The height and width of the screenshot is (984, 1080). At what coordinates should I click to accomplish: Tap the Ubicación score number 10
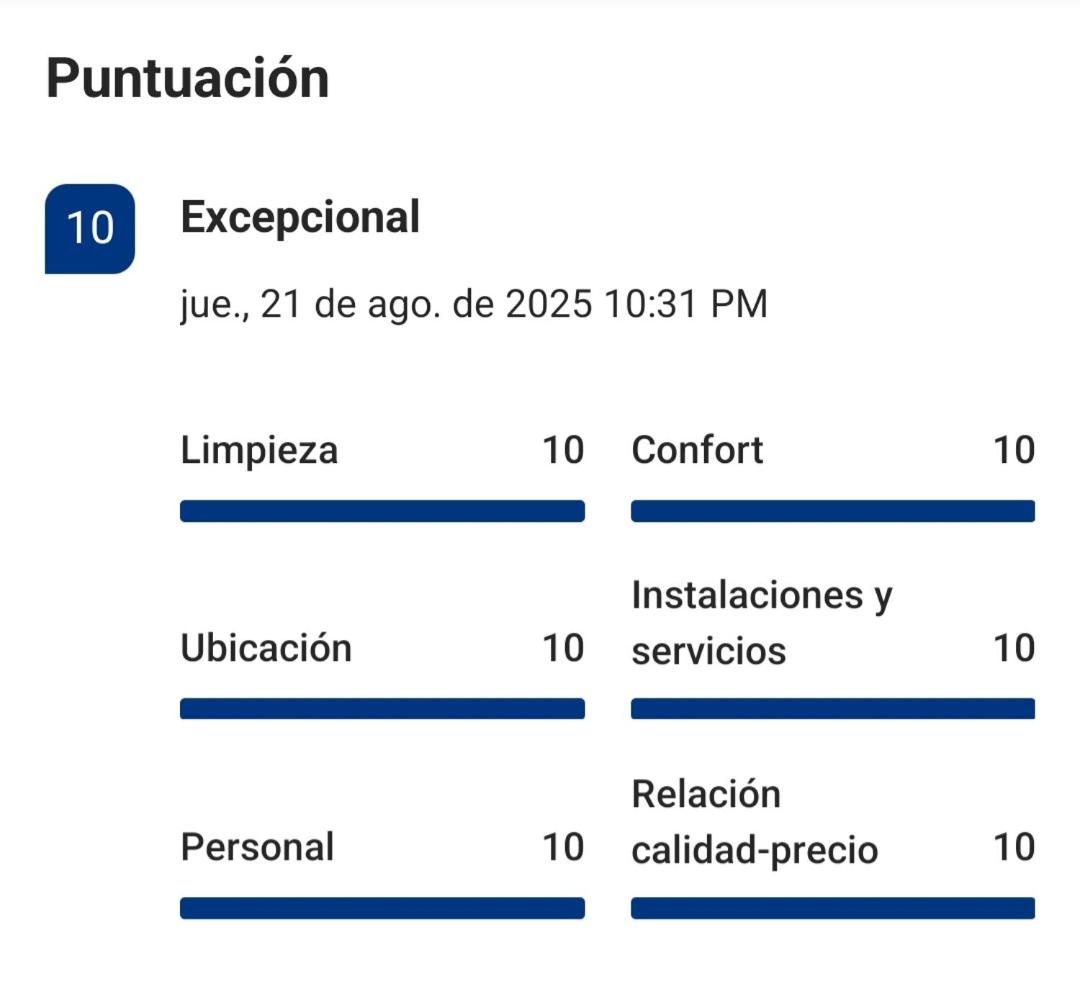[x=563, y=649]
